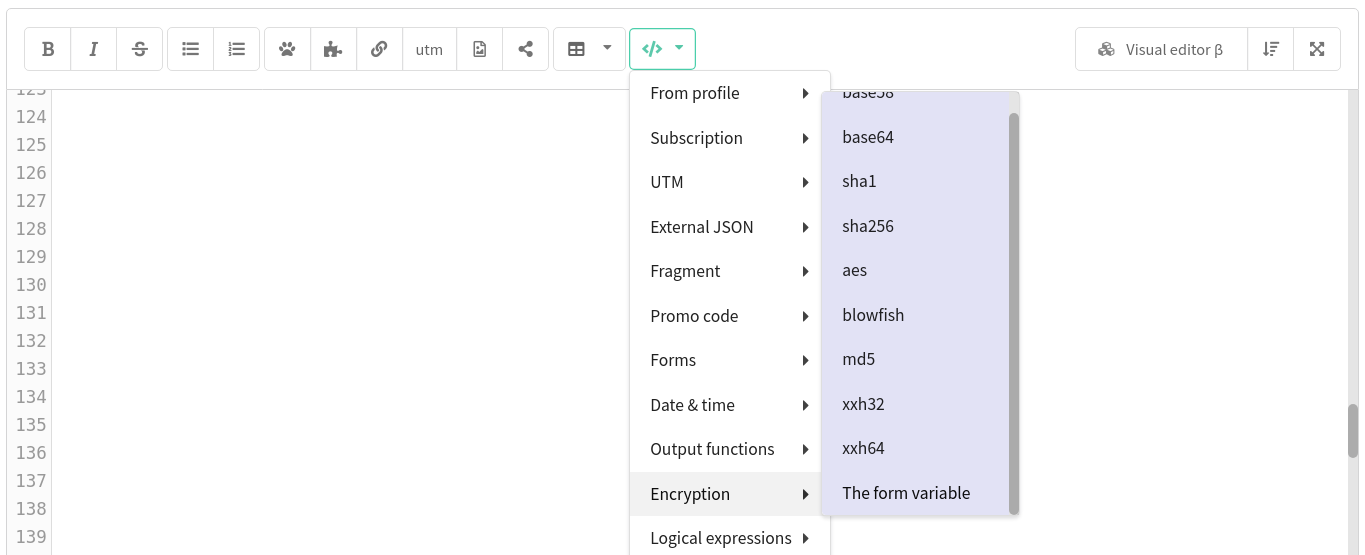This screenshot has height=555, width=1365.
Task: Choose sha256 encryption option
Action: [915, 226]
